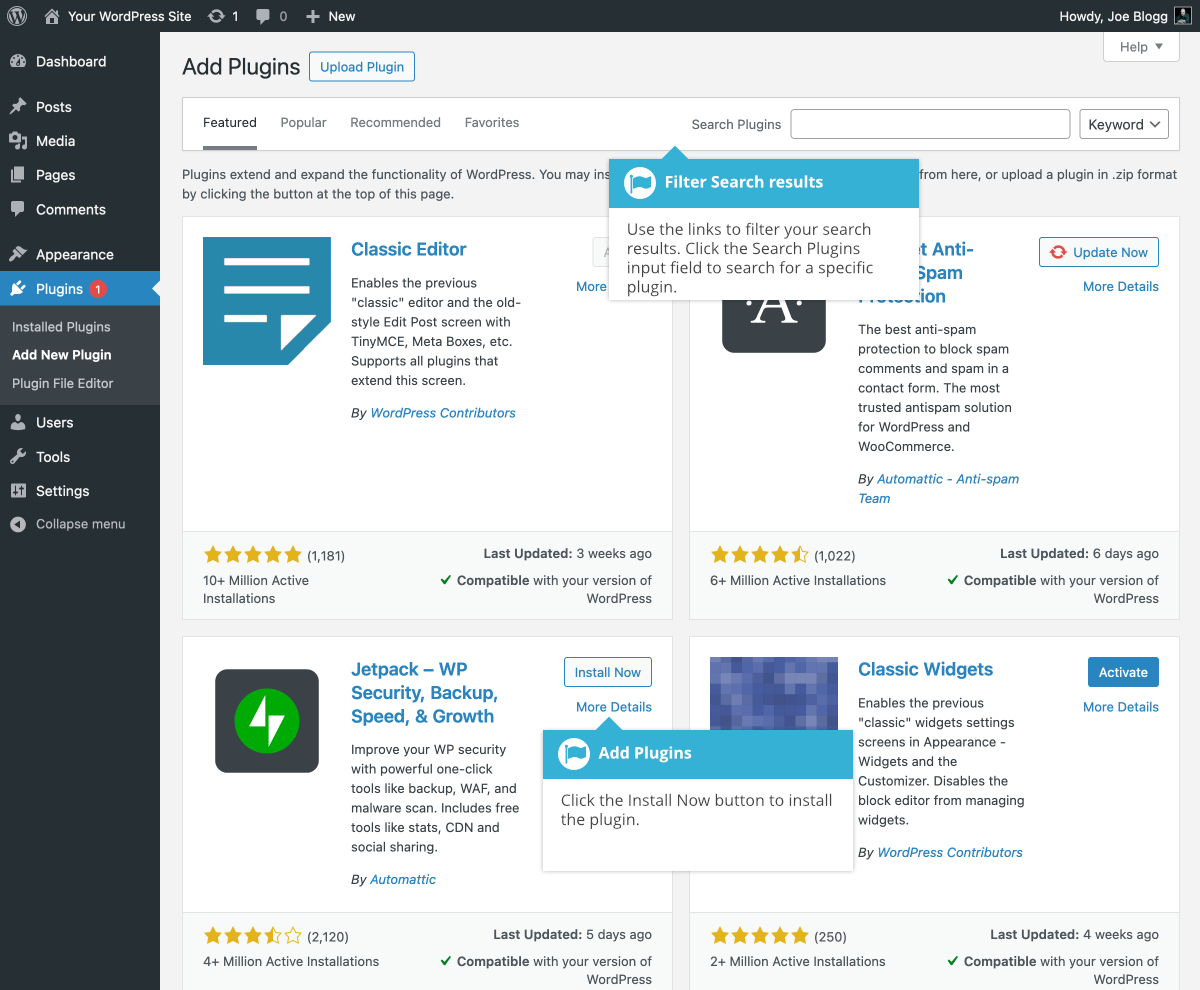Click the Plugins update count badge
Screen dimensions: 1200x990
[x=97, y=289]
